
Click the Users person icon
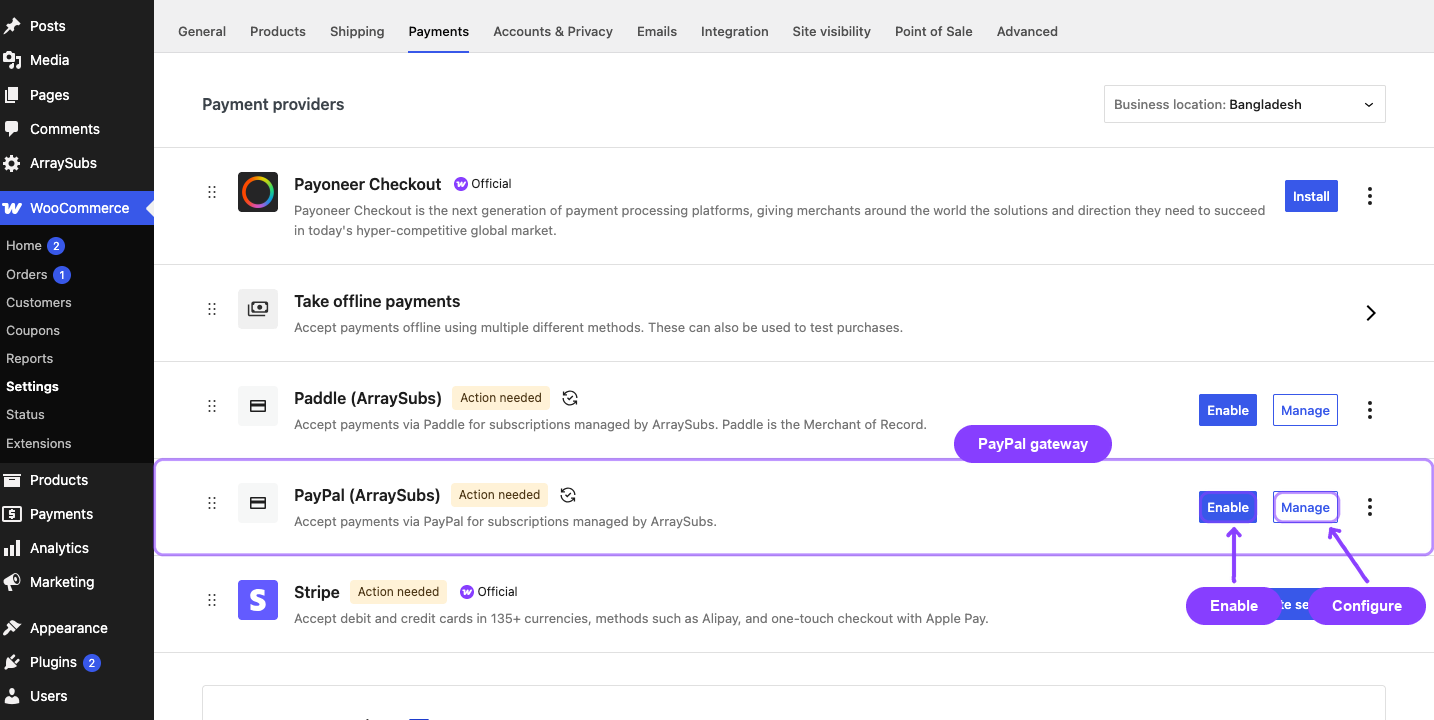pyautogui.click(x=12, y=696)
